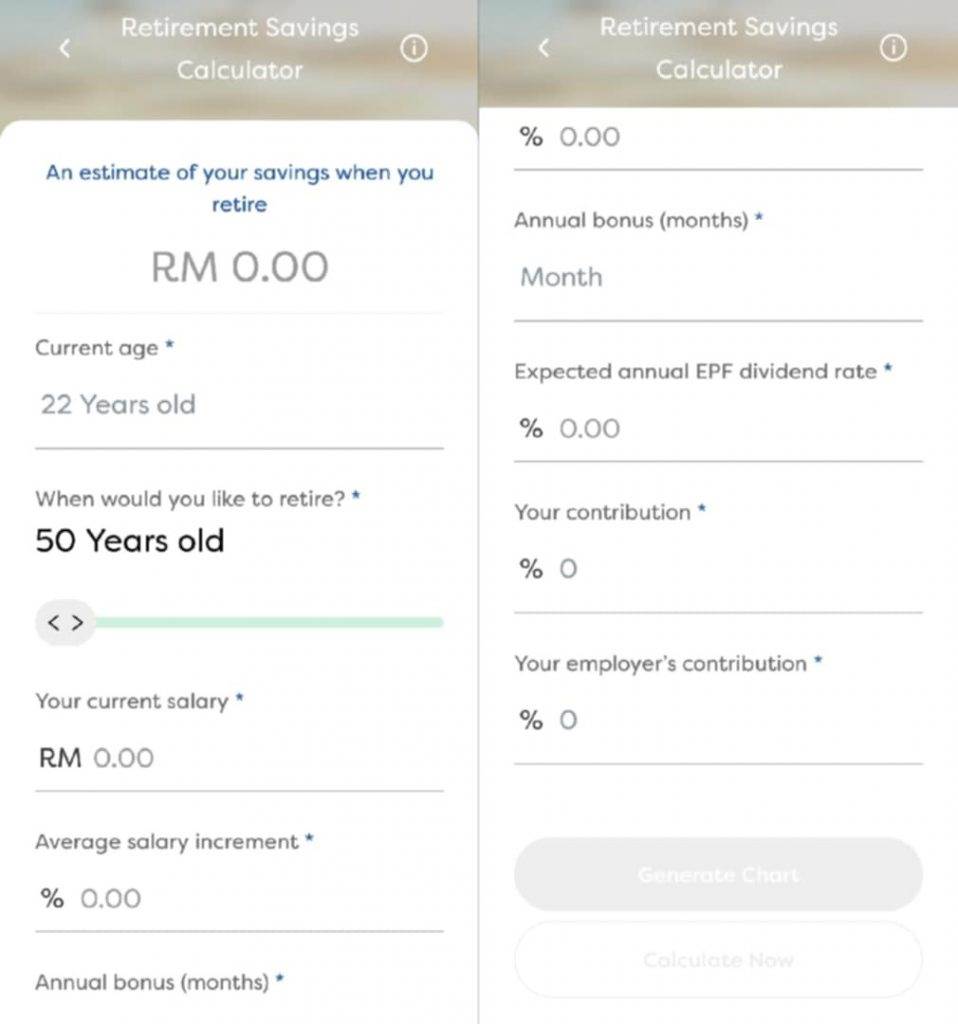
Task: Click the Calculate Now button
Action: point(718,960)
